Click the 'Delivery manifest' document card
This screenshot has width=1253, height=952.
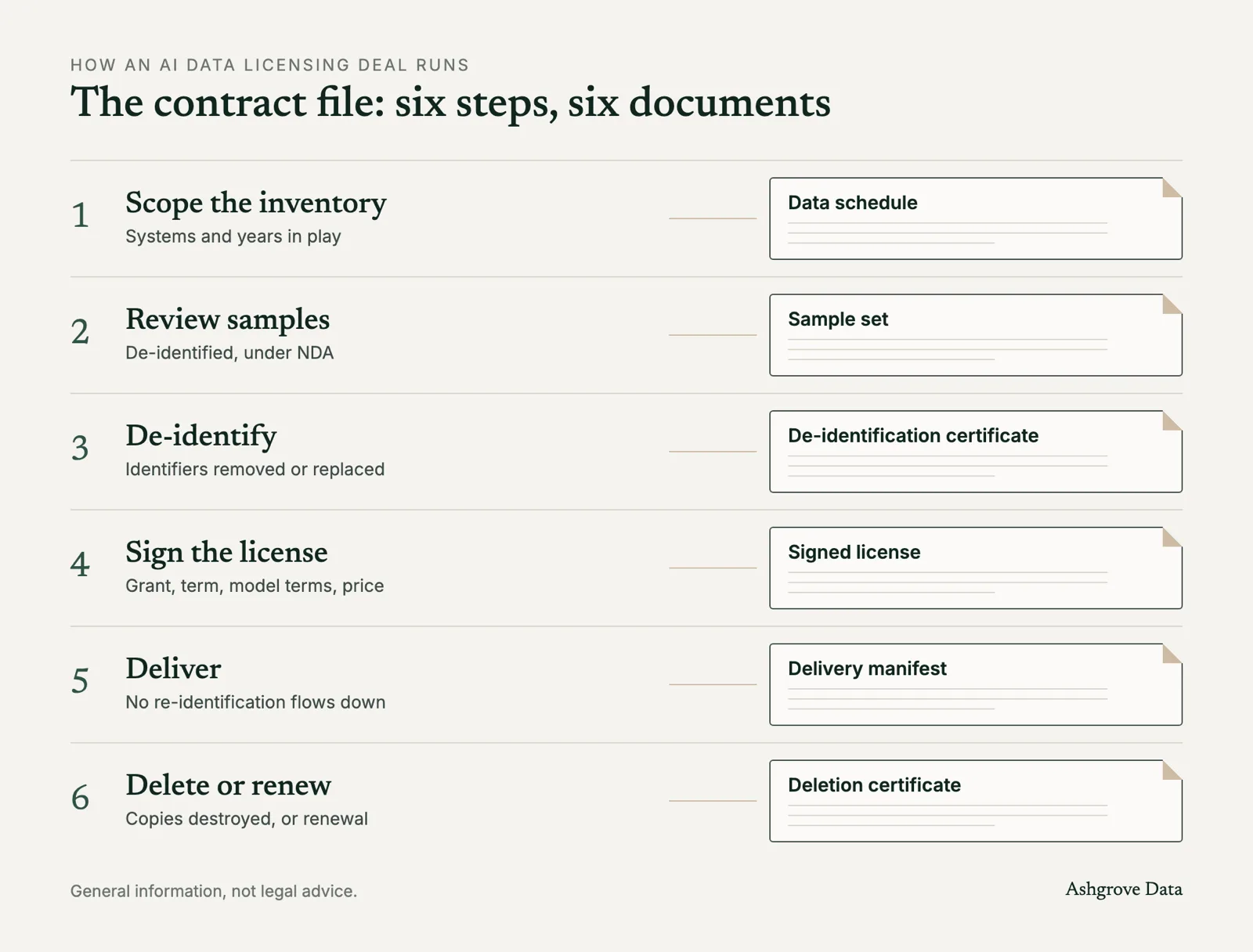coord(976,685)
